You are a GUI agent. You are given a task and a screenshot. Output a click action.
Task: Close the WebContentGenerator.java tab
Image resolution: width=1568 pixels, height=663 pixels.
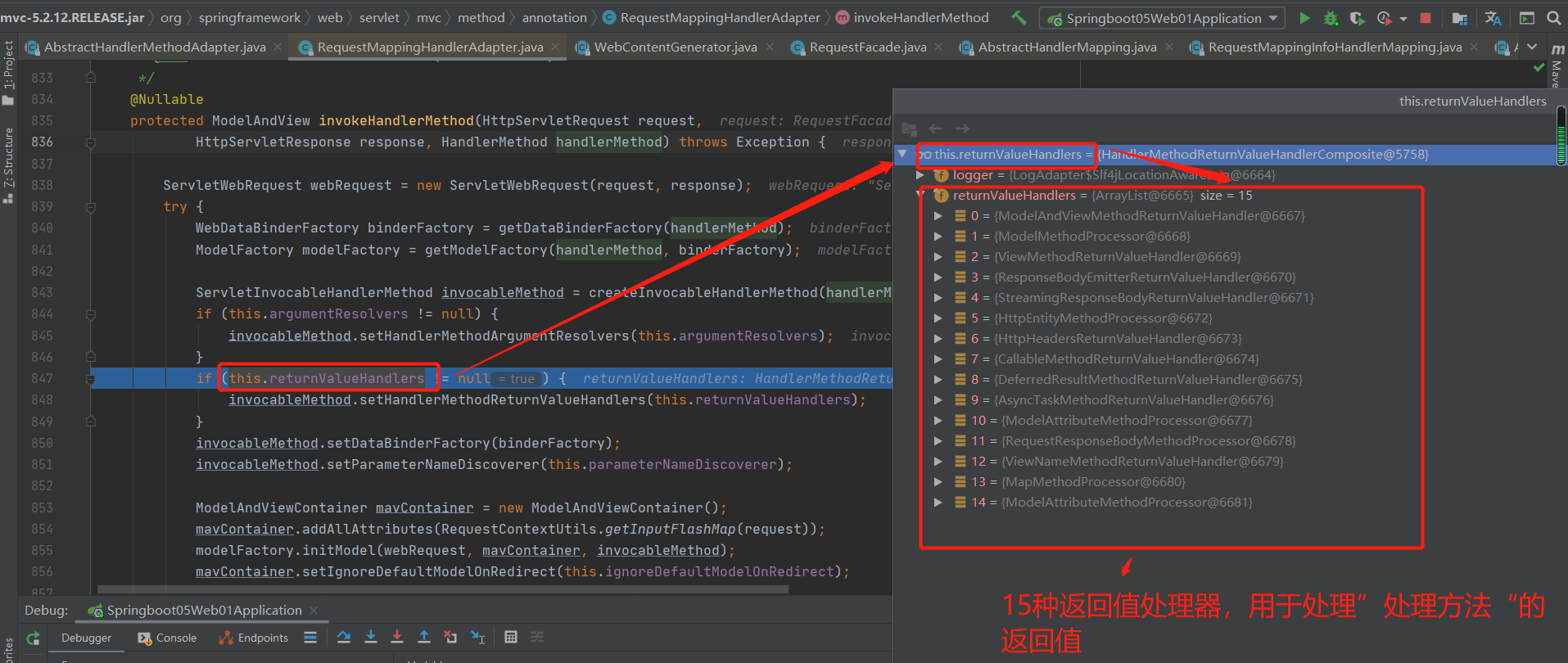[770, 47]
